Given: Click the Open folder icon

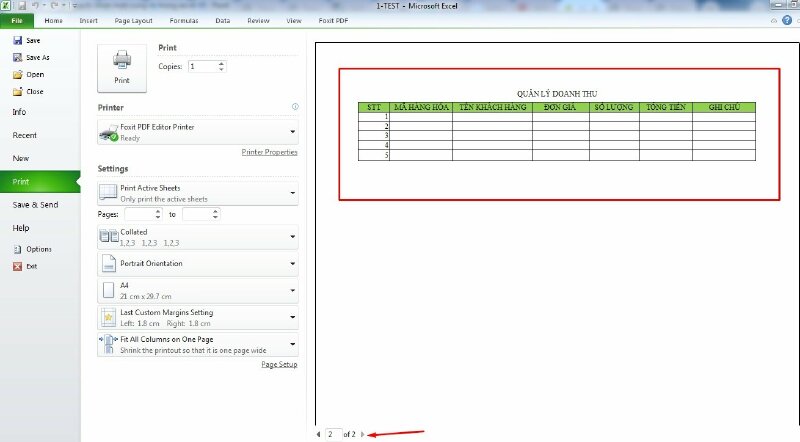Looking at the screenshot, I should tap(17, 74).
